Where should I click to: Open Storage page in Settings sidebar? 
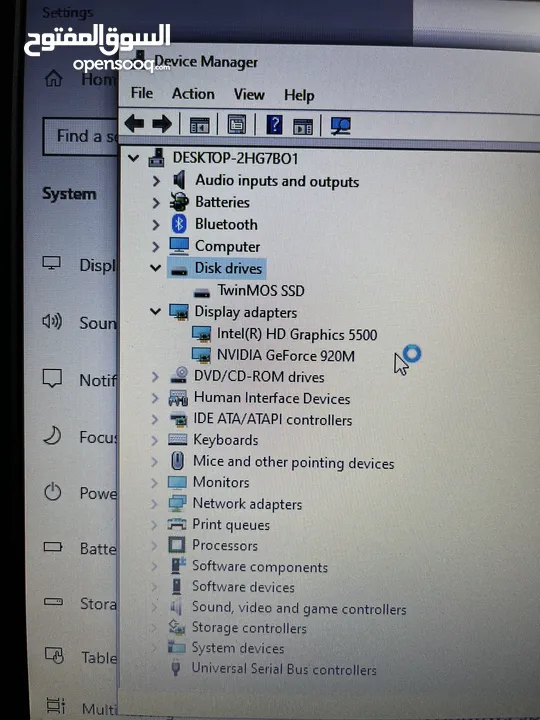pyautogui.click(x=79, y=603)
